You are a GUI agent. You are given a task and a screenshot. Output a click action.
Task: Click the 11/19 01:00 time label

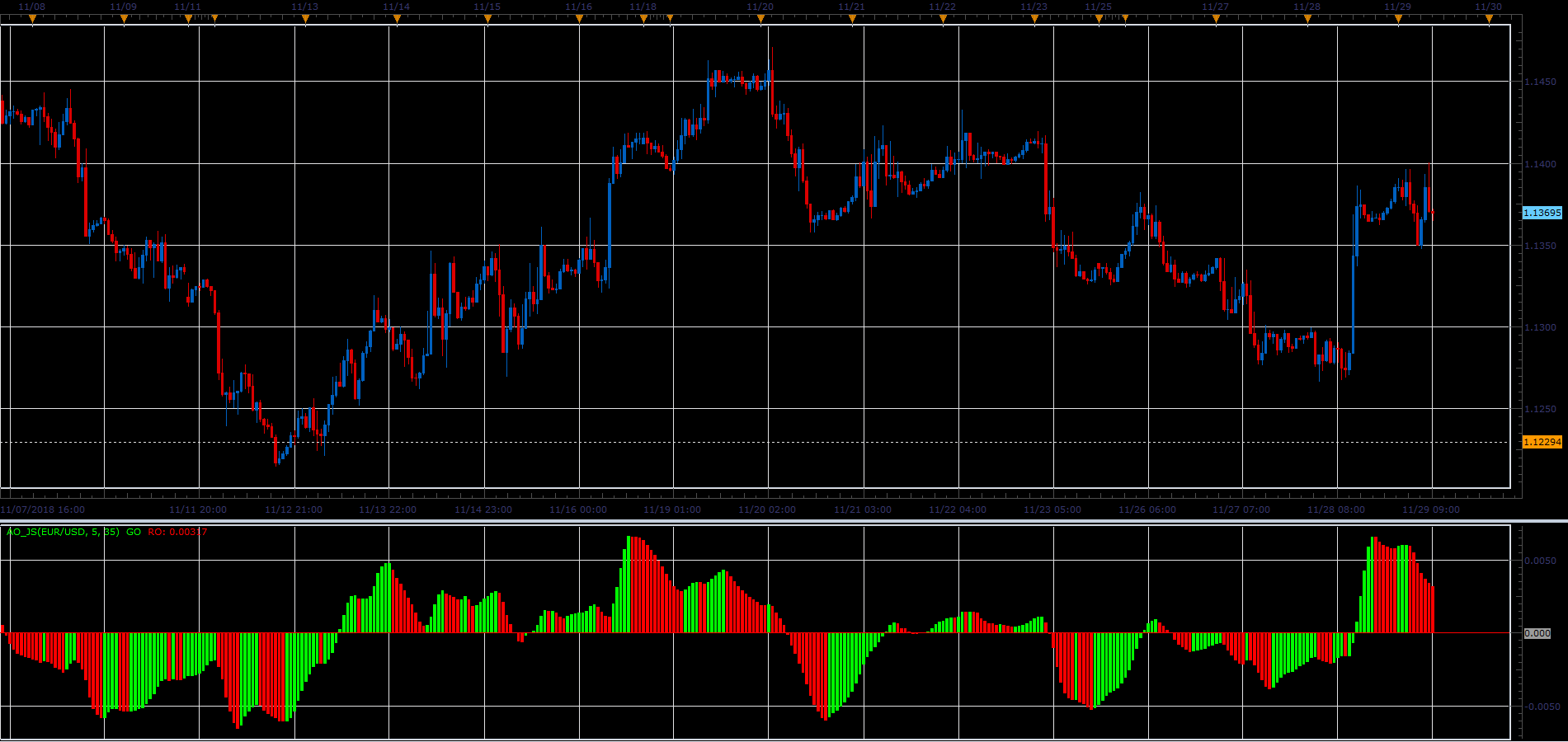point(672,510)
